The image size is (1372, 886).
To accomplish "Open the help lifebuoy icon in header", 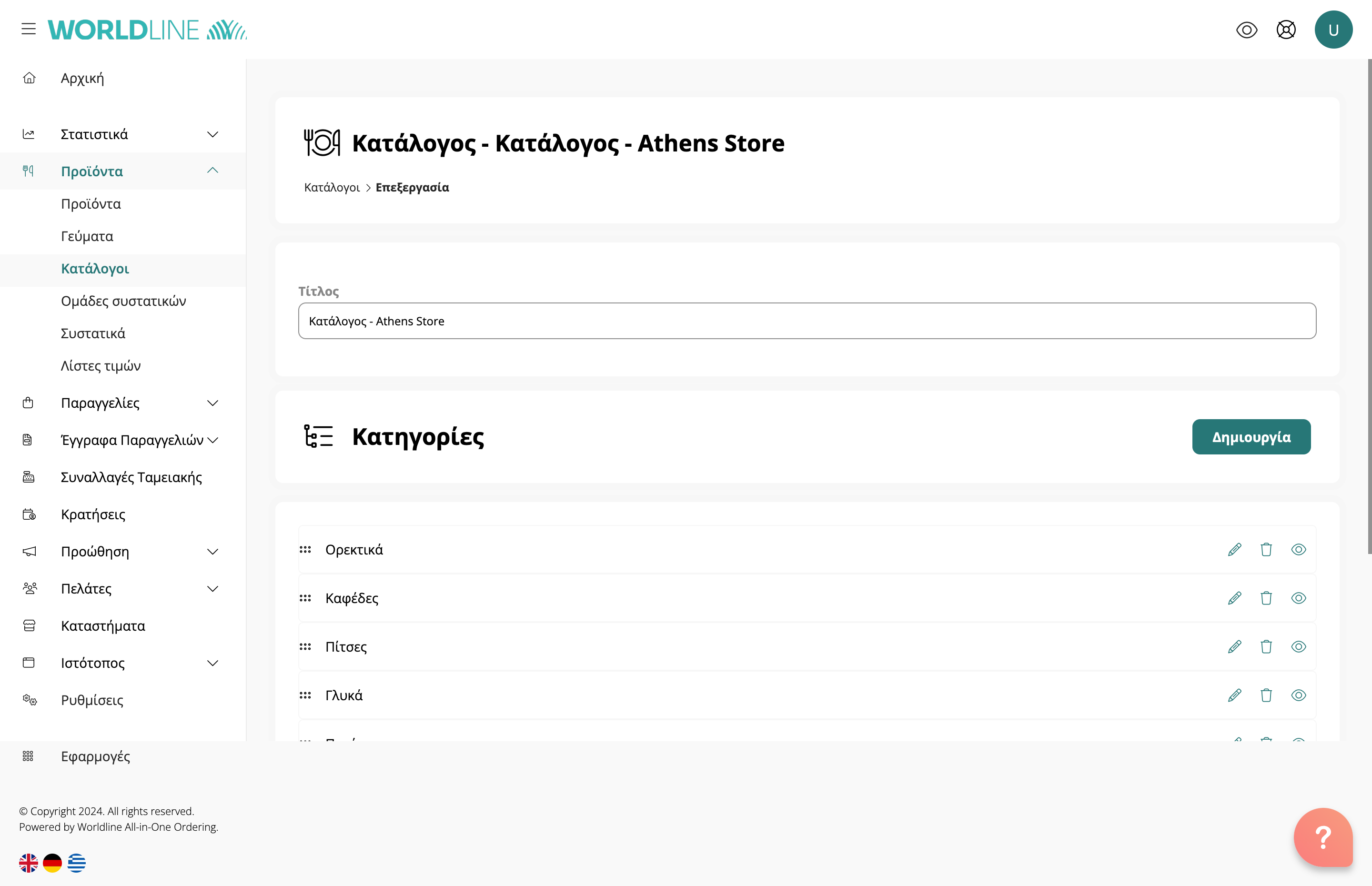I will pos(1286,30).
